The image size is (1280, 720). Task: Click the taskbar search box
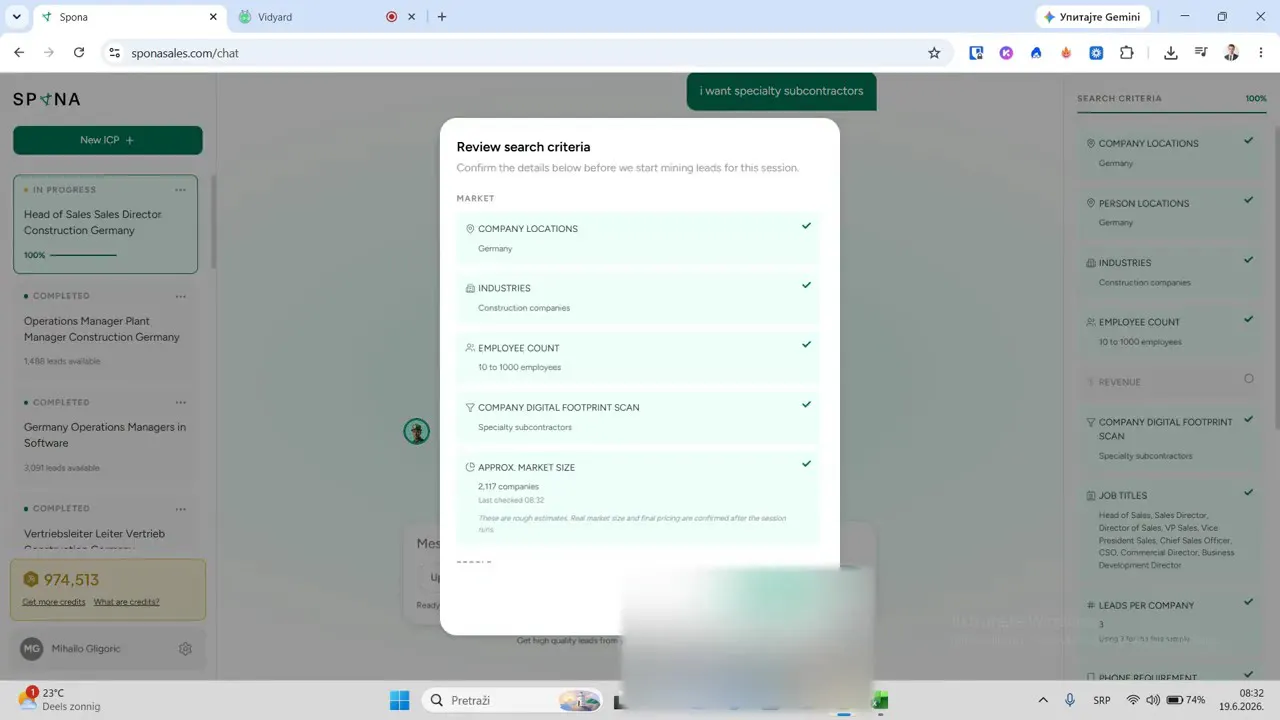pyautogui.click(x=513, y=700)
